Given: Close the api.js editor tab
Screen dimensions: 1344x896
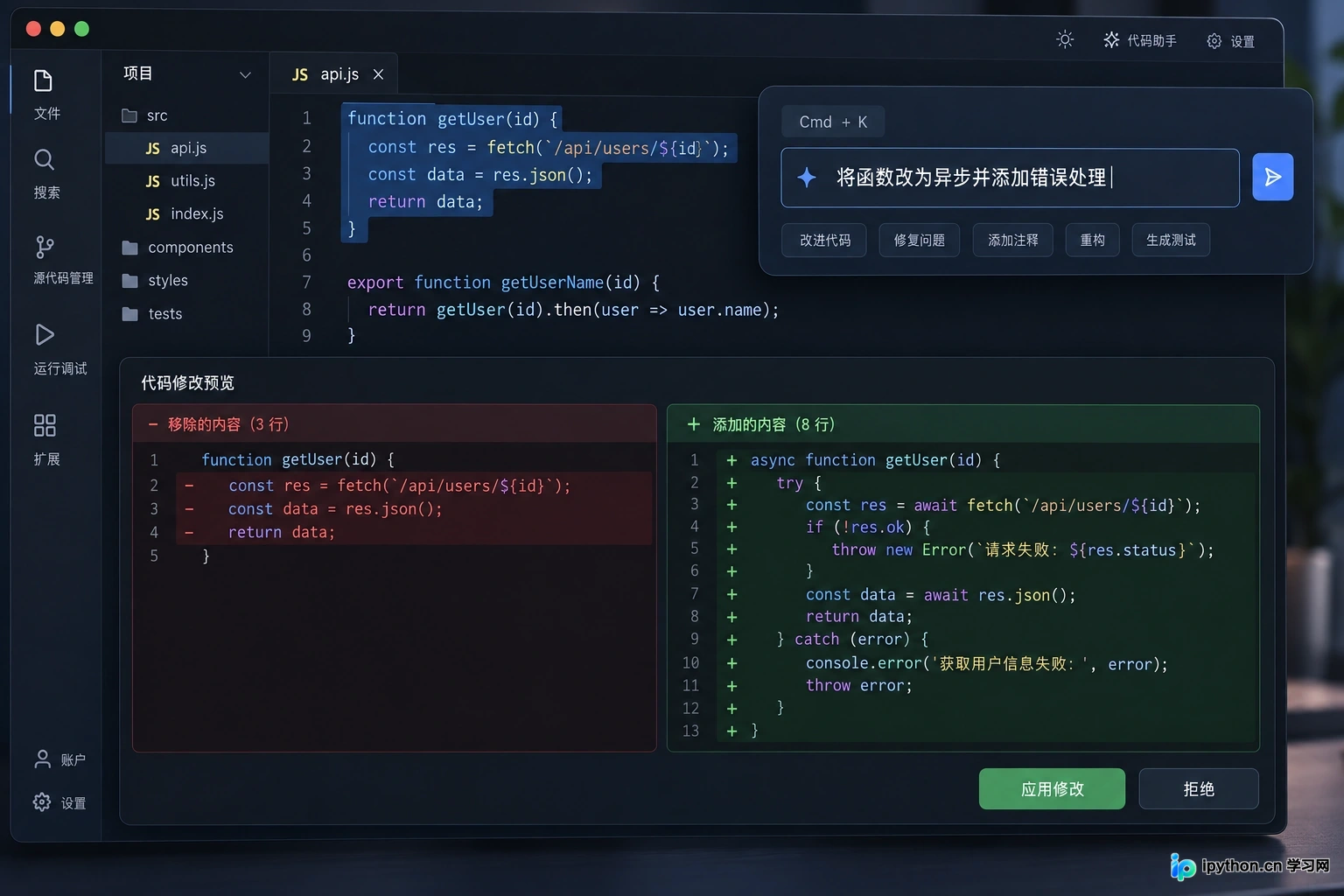Looking at the screenshot, I should coord(378,74).
